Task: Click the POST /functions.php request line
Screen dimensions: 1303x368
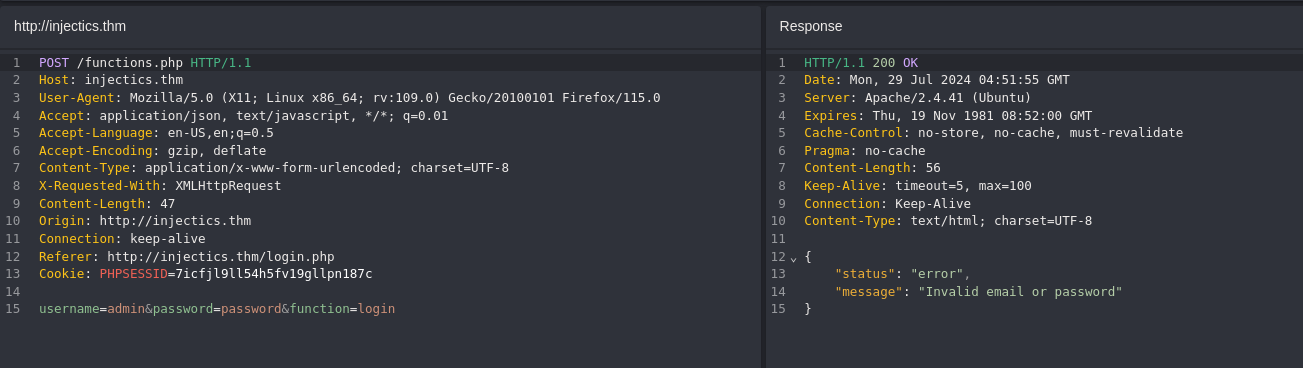Action: click(145, 62)
